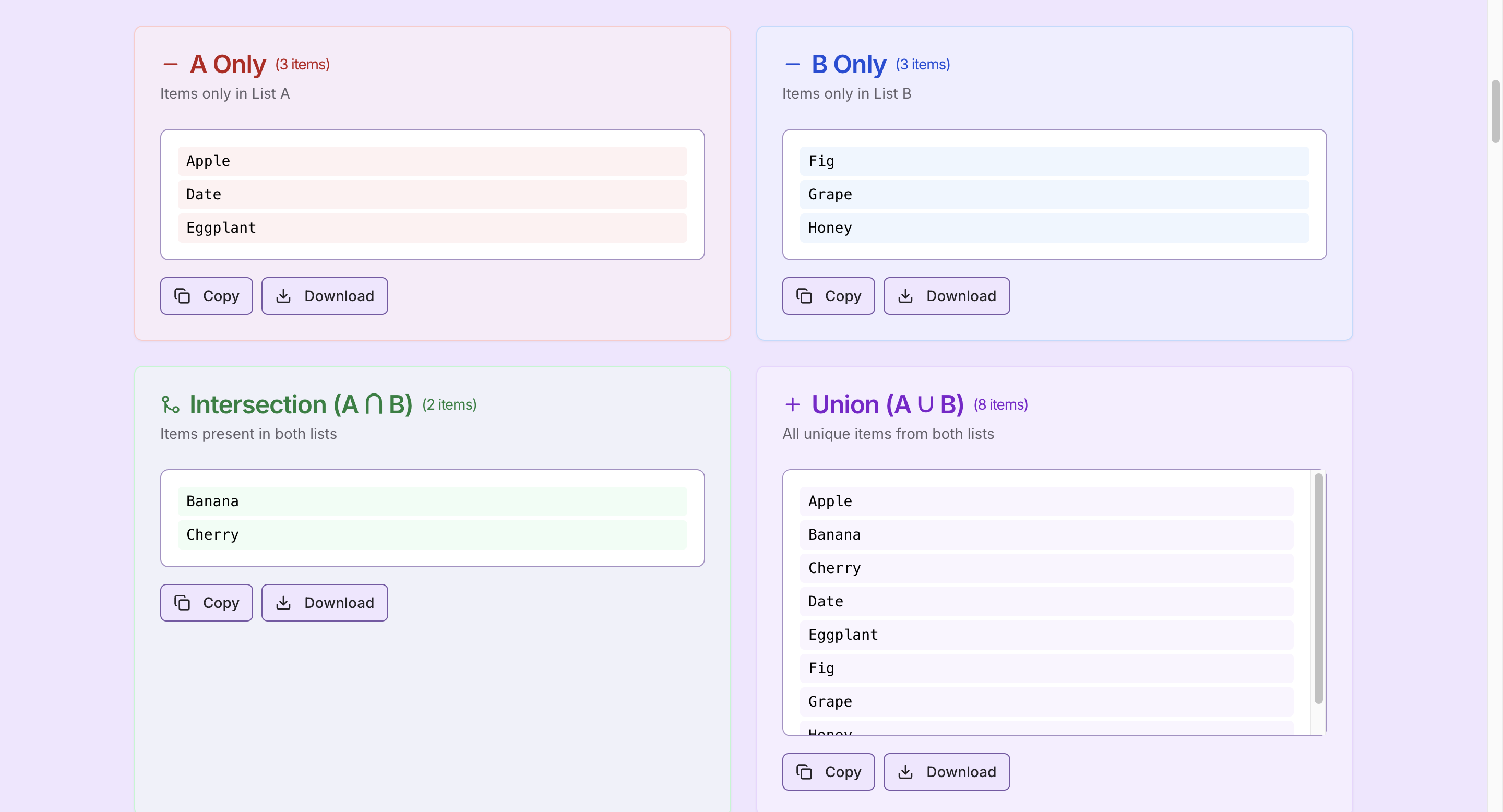Click the minus icon beside B Only
The image size is (1503, 812).
(792, 64)
